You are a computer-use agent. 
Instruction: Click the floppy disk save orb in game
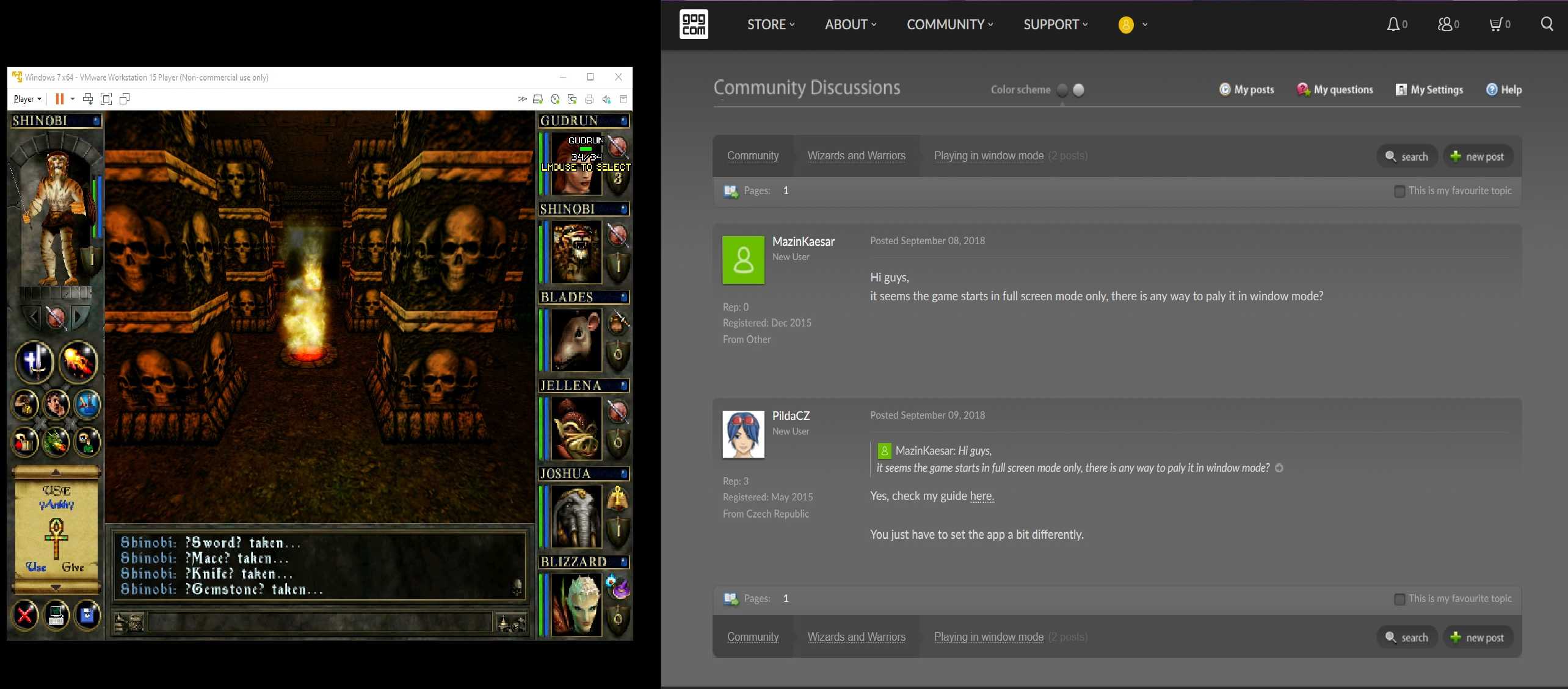click(87, 615)
